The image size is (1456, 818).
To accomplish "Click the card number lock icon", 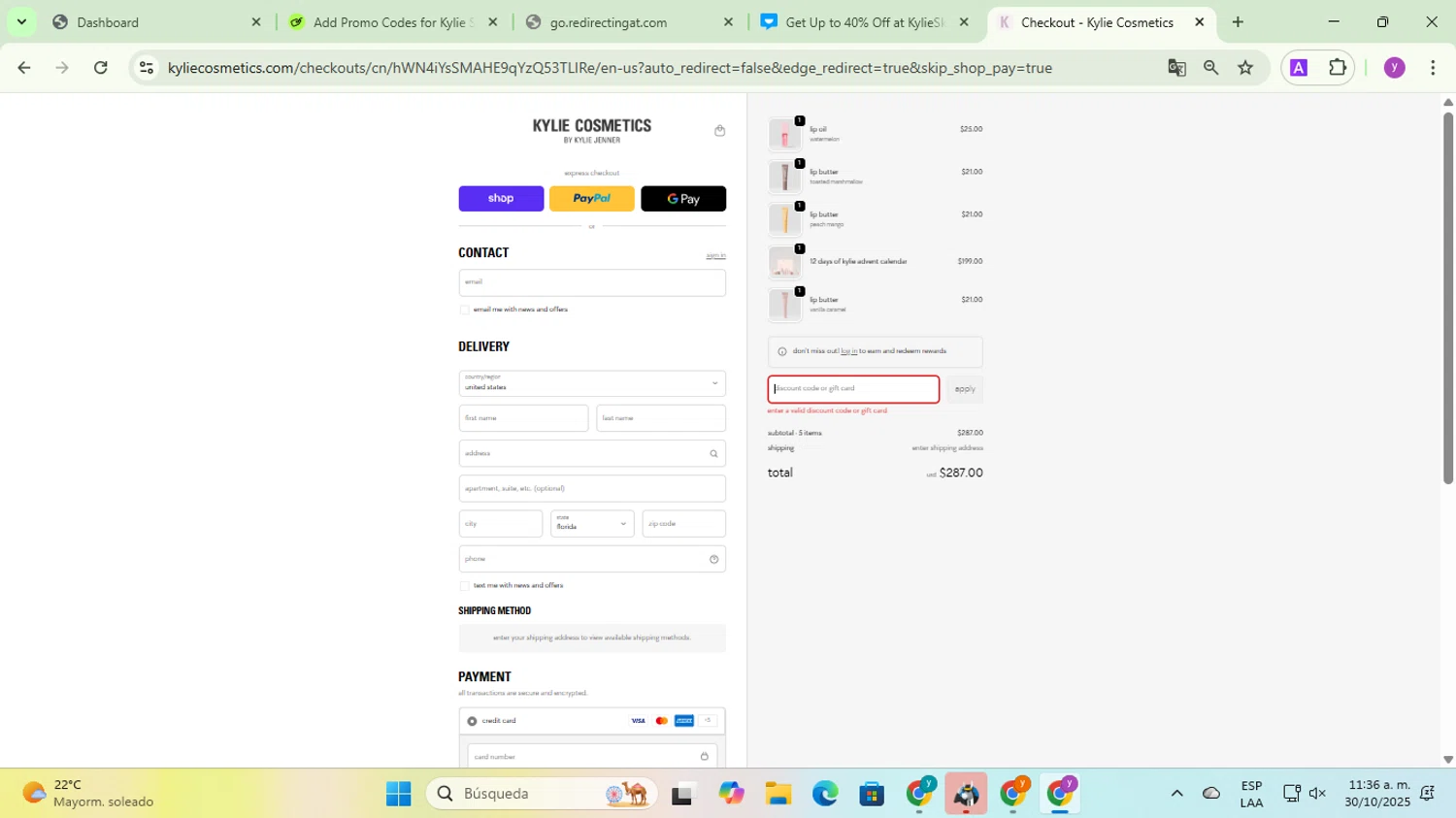I will pyautogui.click(x=705, y=757).
